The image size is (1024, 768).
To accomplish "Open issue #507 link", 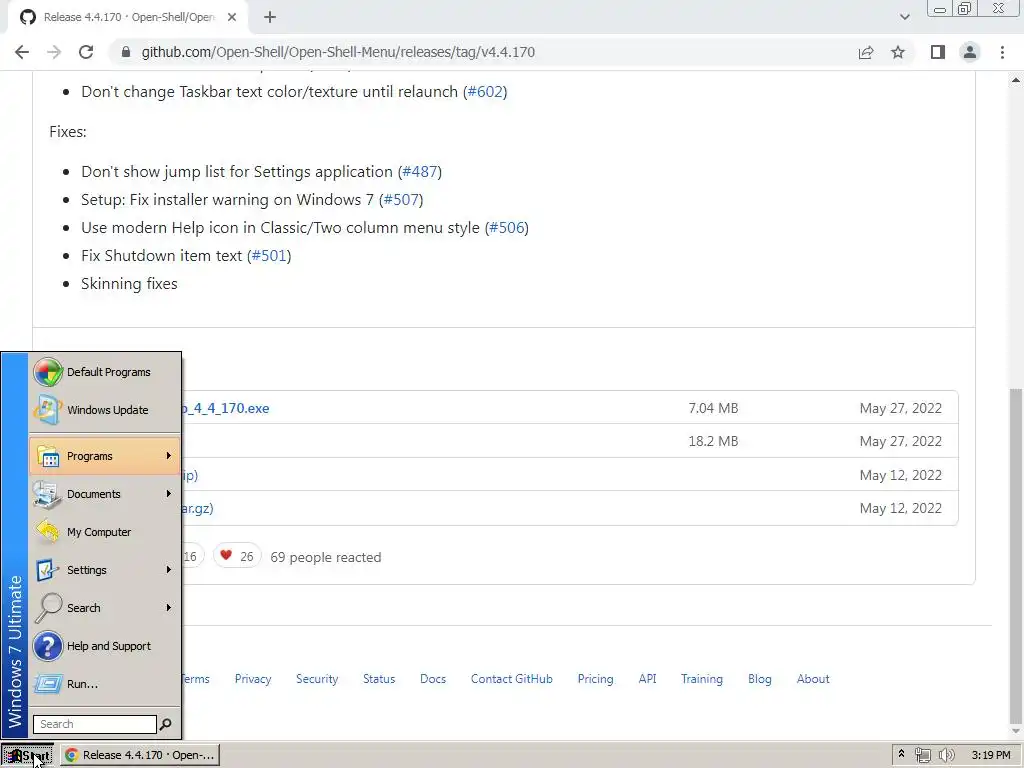I will (401, 200).
